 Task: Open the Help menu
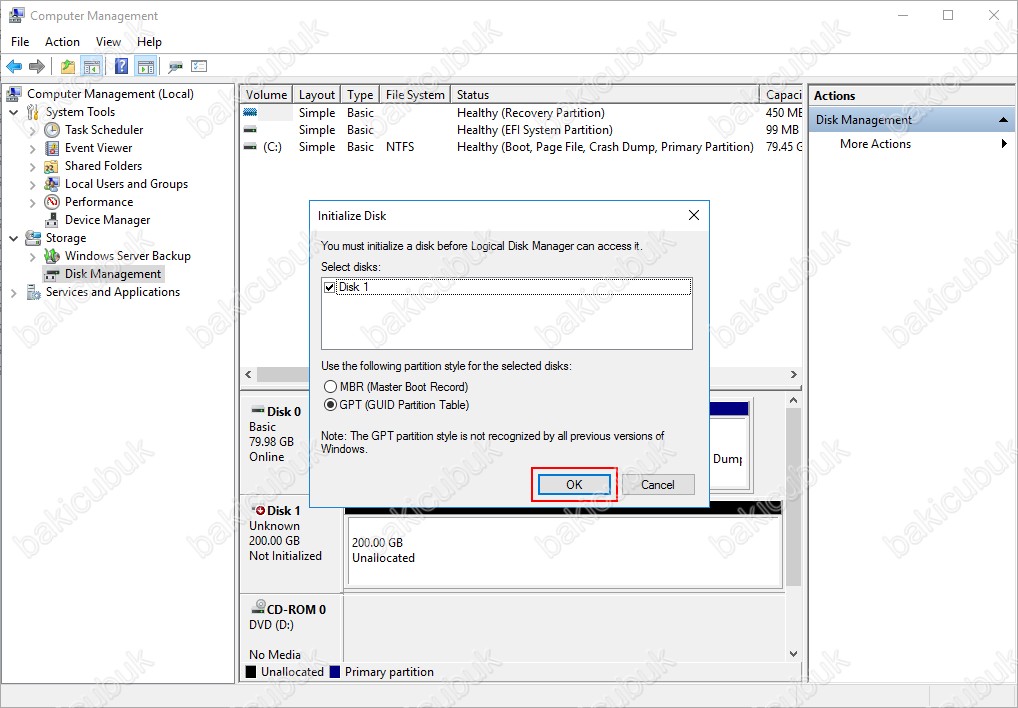pyautogui.click(x=149, y=42)
